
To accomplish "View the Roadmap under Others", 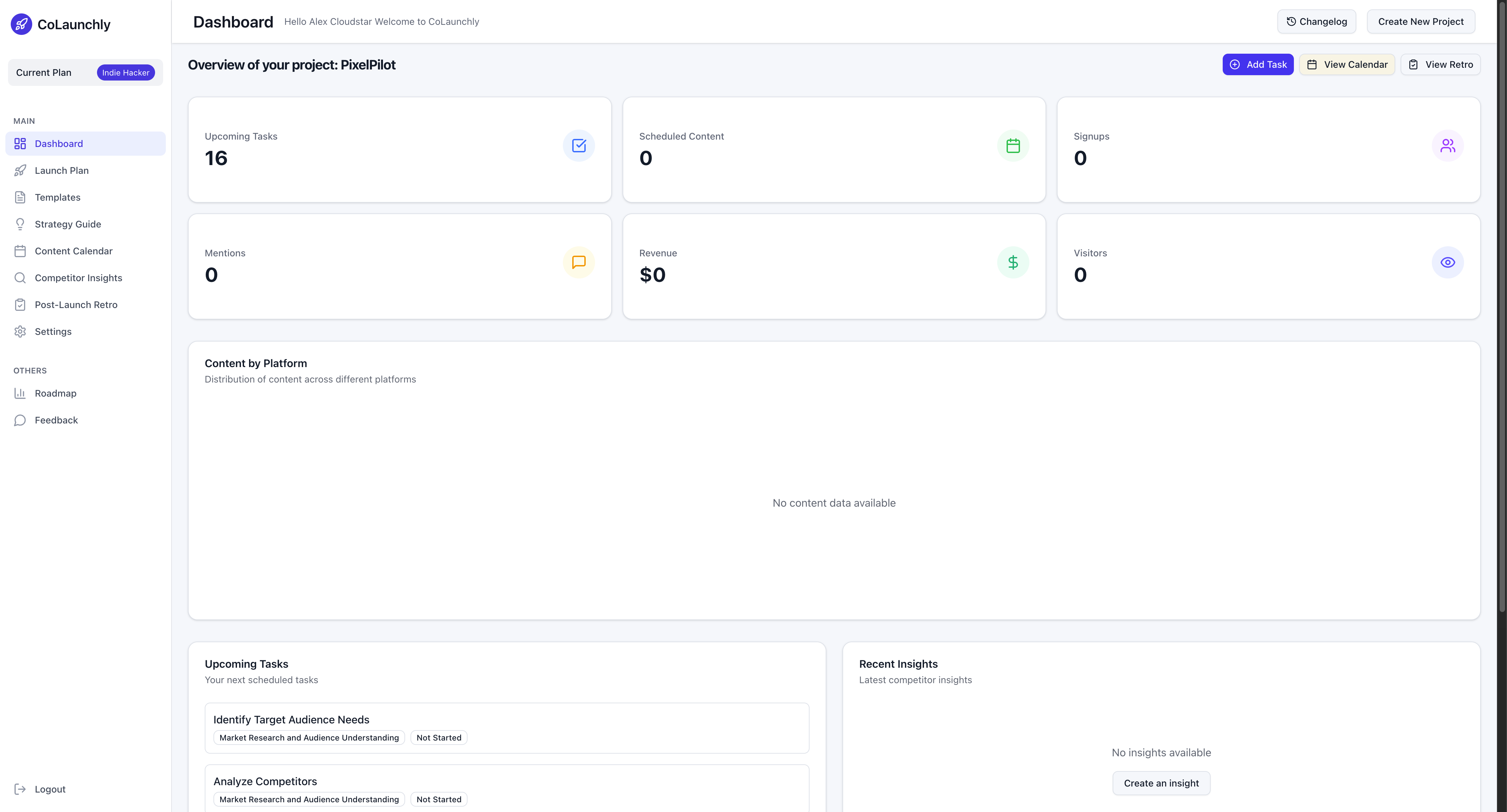I will [85, 393].
